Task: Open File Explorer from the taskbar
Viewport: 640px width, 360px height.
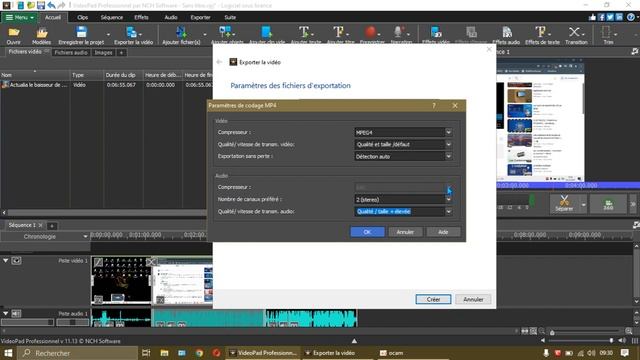Action: pos(164,353)
